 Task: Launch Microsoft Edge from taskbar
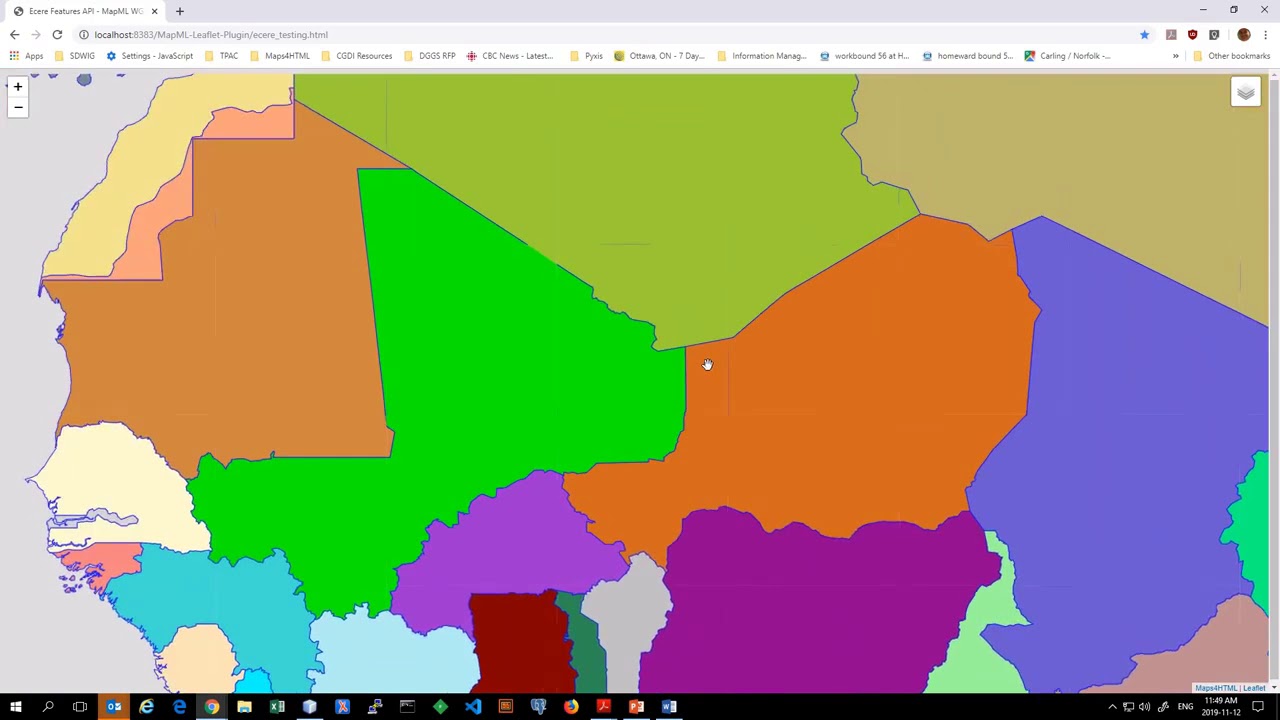pyautogui.click(x=180, y=707)
